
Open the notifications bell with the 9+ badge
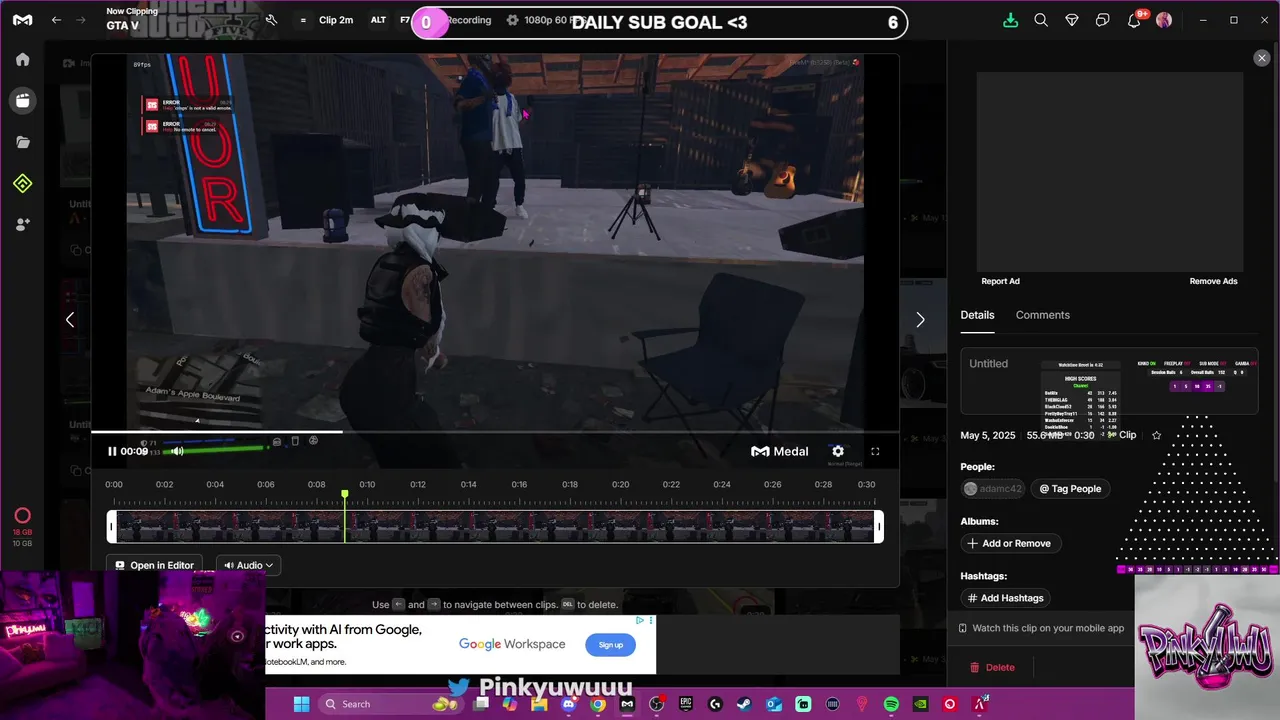[x=1135, y=20]
